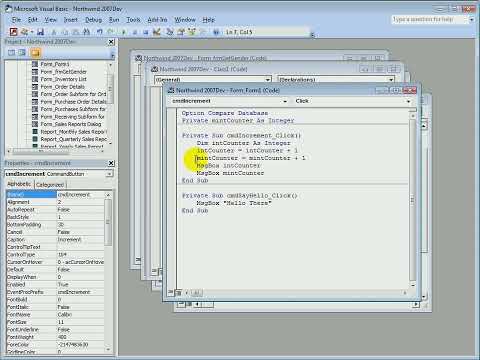Click the 'Private Sub cmdSayHello_Click()' line

(239, 196)
